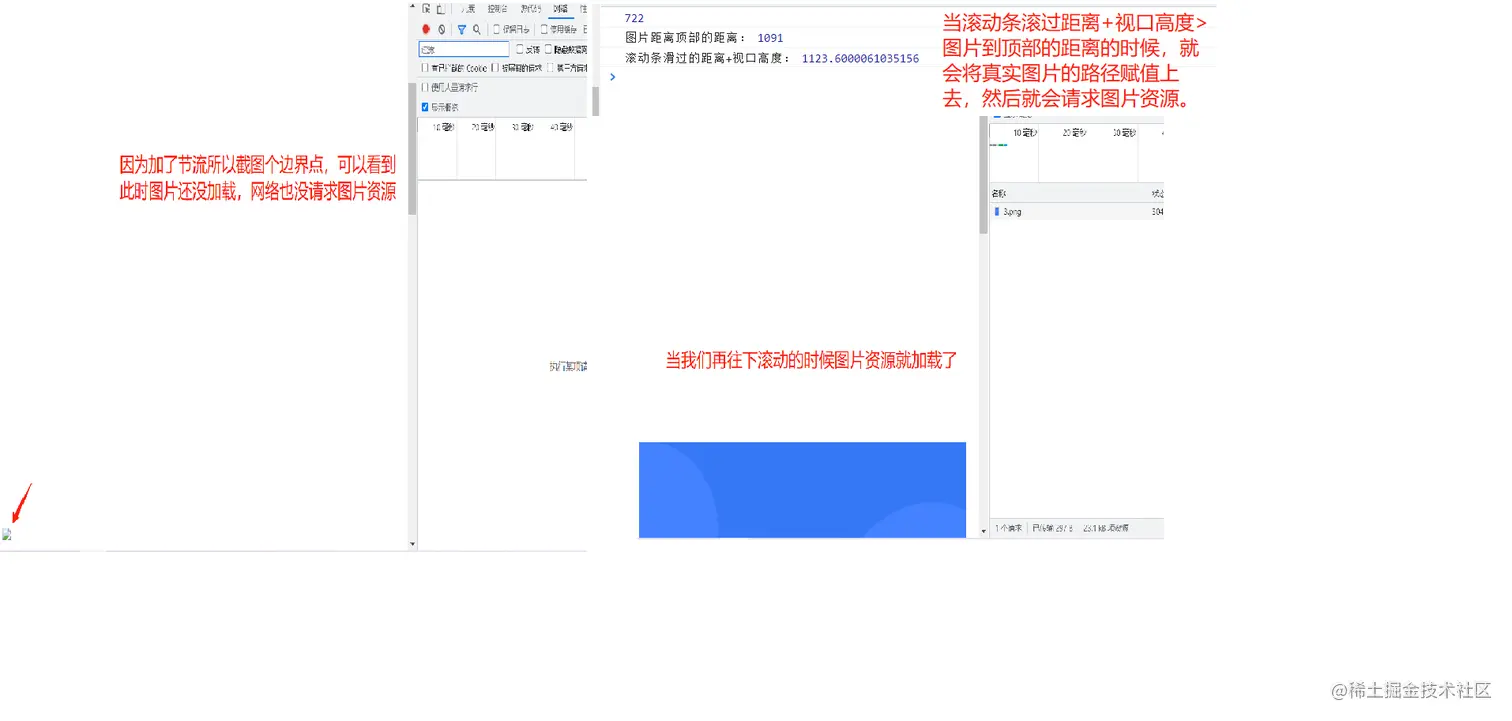1512x721 pixels.
Task: Click the left page scrollbar up arrow
Action: pyautogui.click(x=412, y=6)
